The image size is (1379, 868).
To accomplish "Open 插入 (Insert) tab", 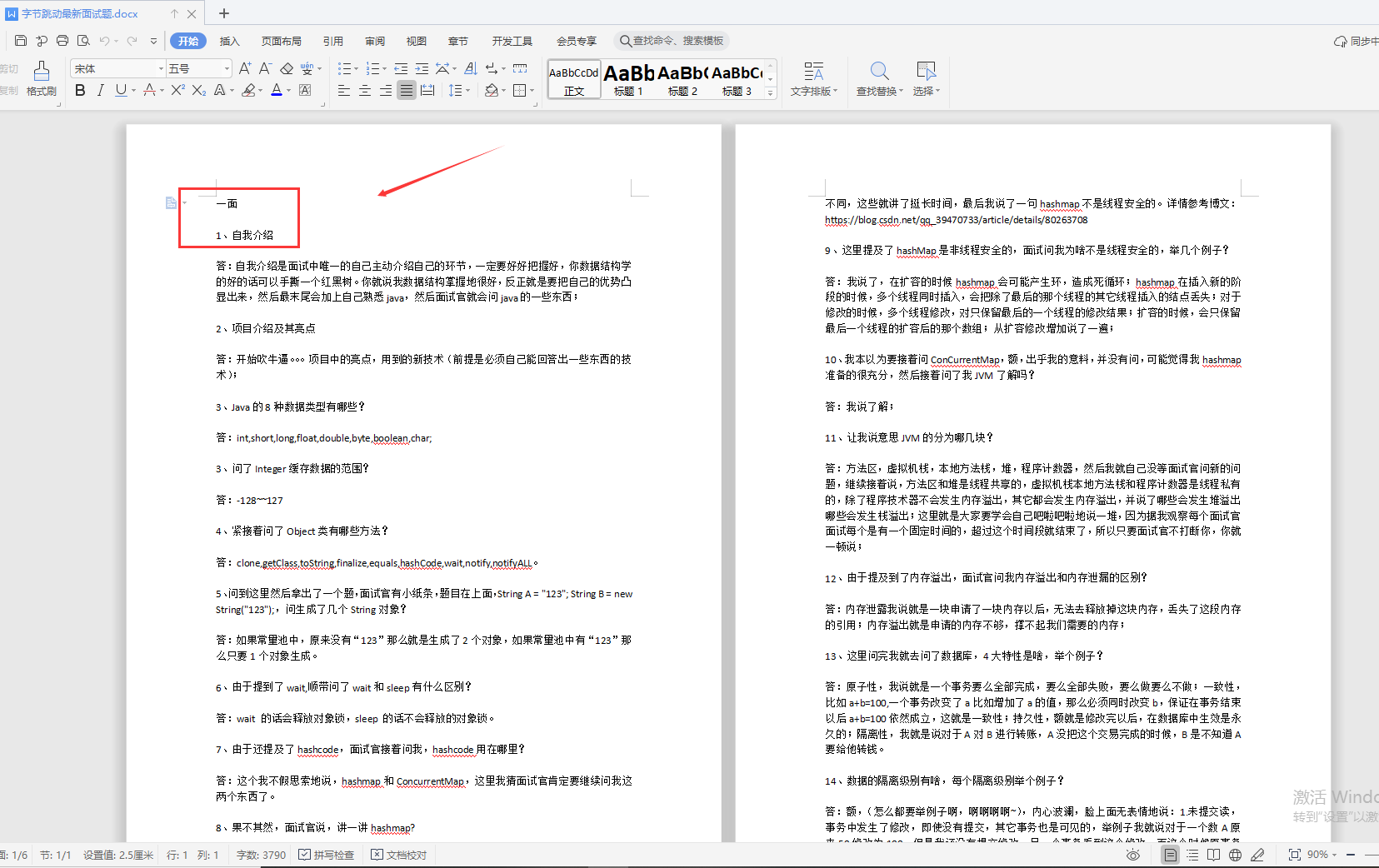I will click(229, 41).
